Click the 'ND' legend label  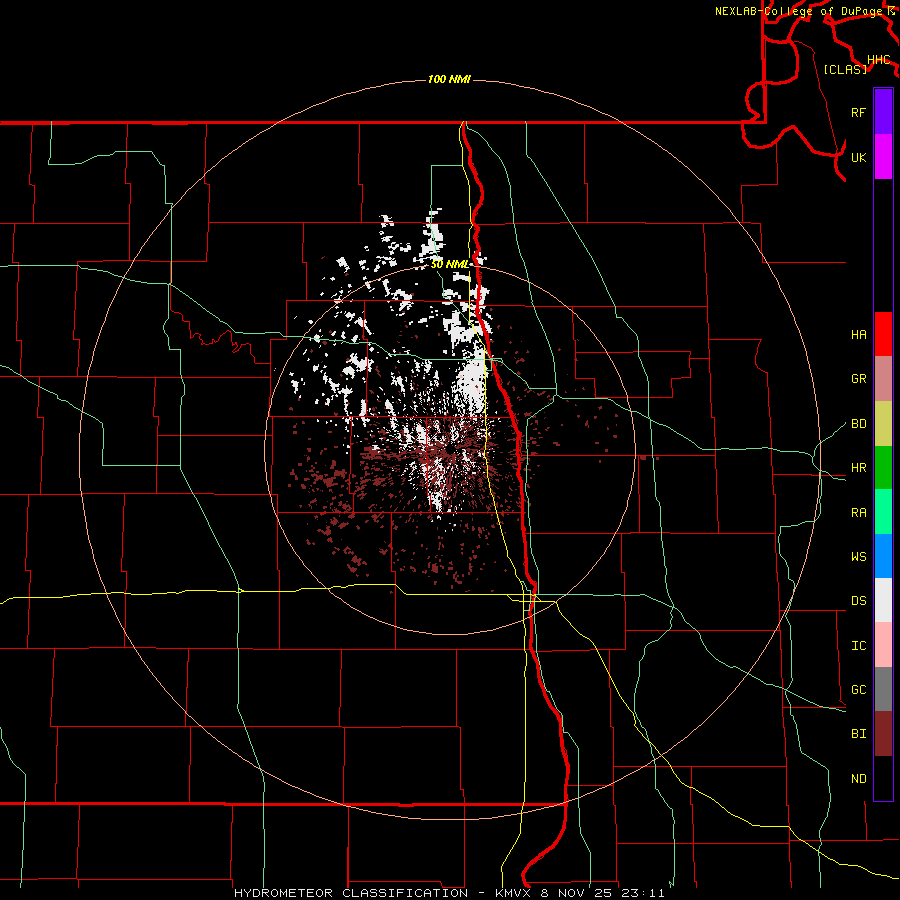858,778
